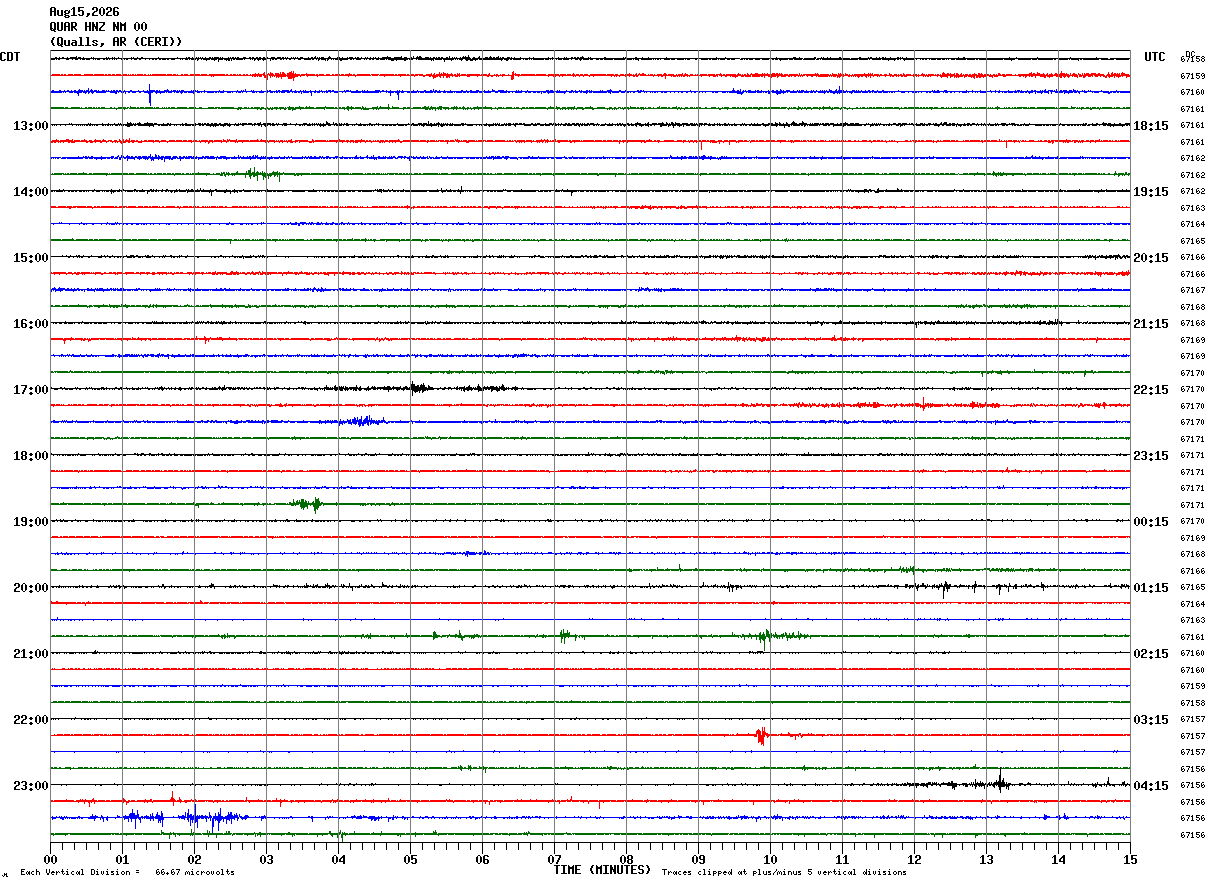Click the 05 minute tick label
Screen dimensions: 1210x886
pos(410,860)
